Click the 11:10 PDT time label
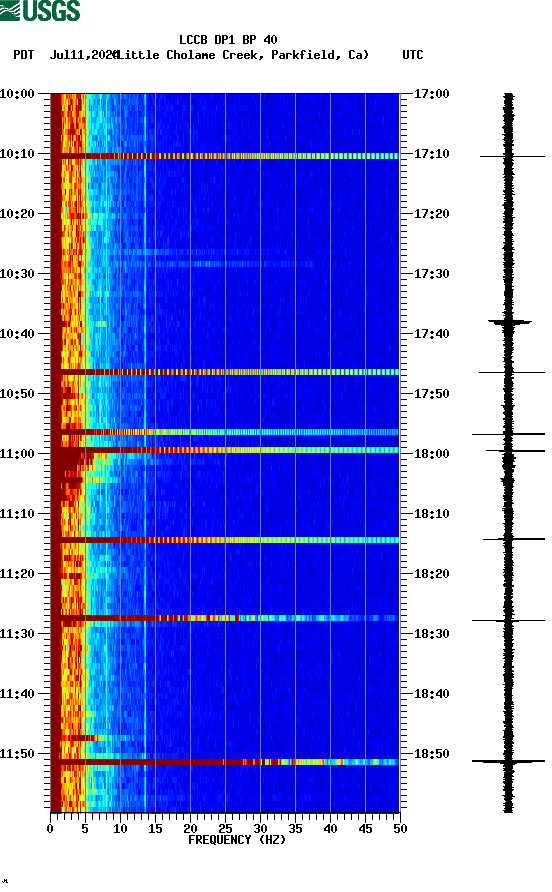The width and height of the screenshot is (552, 892). tap(17, 514)
